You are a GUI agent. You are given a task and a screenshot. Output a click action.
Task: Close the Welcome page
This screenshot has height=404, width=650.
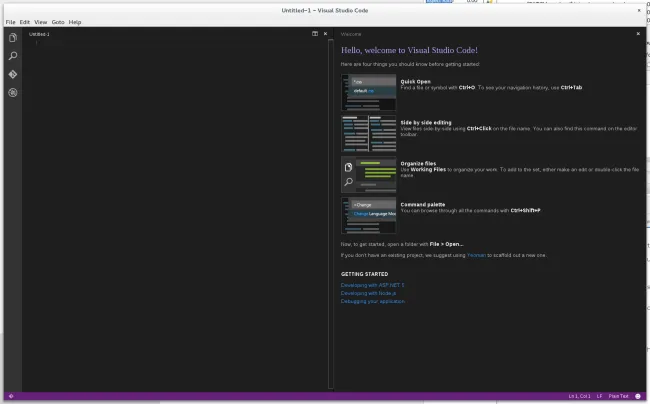point(638,34)
